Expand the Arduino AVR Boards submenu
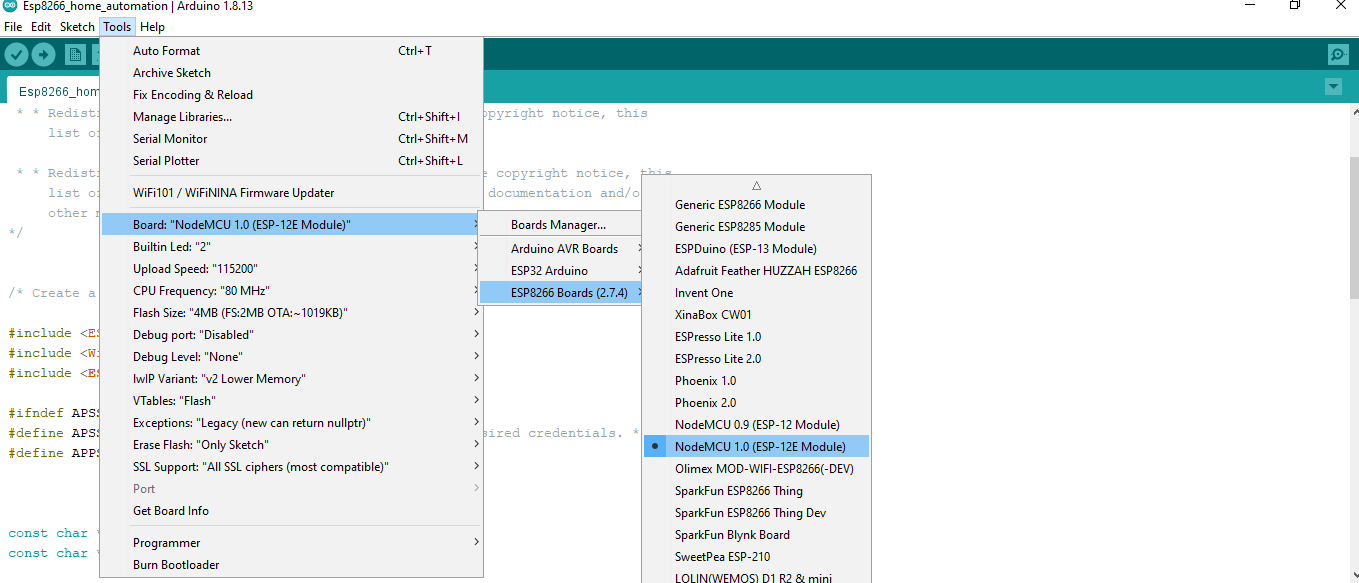 tap(561, 249)
